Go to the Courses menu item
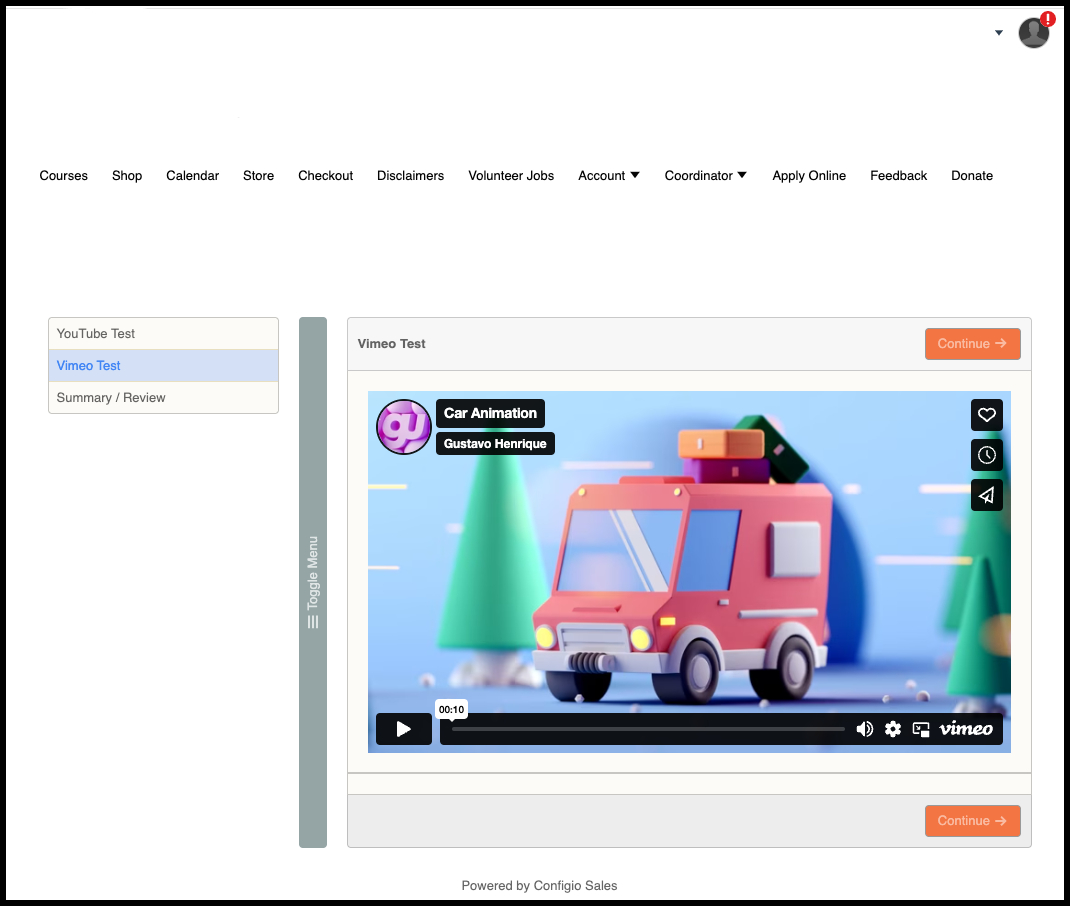Screen dimensions: 1070x906 point(64,176)
